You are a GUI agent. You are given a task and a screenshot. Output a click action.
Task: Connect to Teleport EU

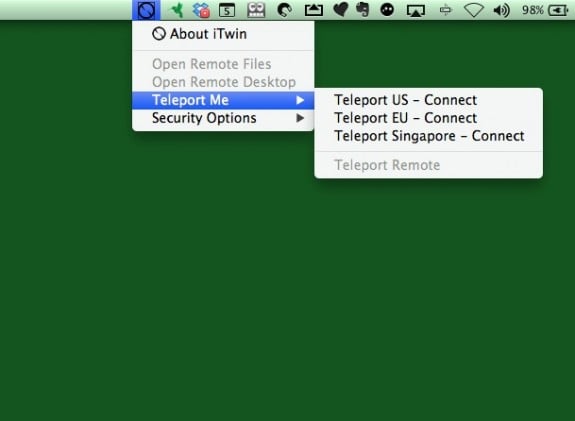tap(428, 118)
